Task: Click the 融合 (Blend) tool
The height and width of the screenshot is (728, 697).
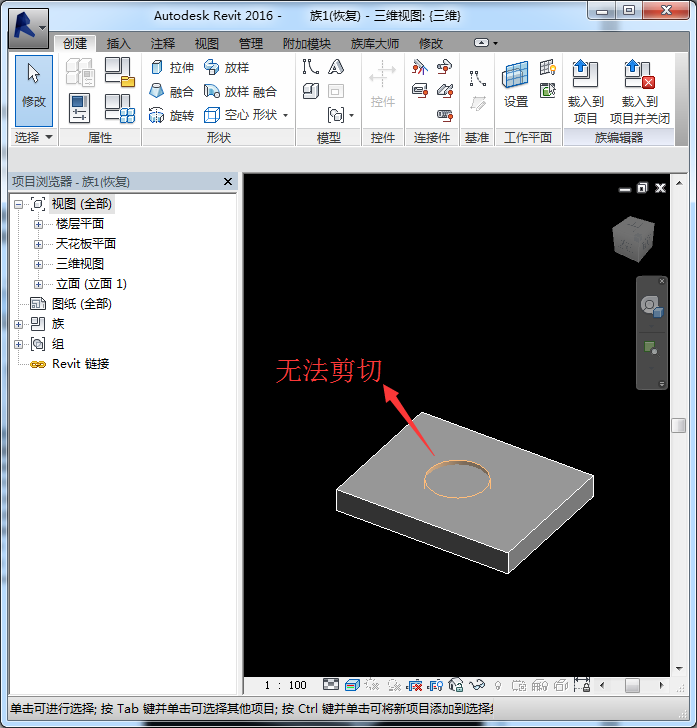Action: (x=171, y=91)
